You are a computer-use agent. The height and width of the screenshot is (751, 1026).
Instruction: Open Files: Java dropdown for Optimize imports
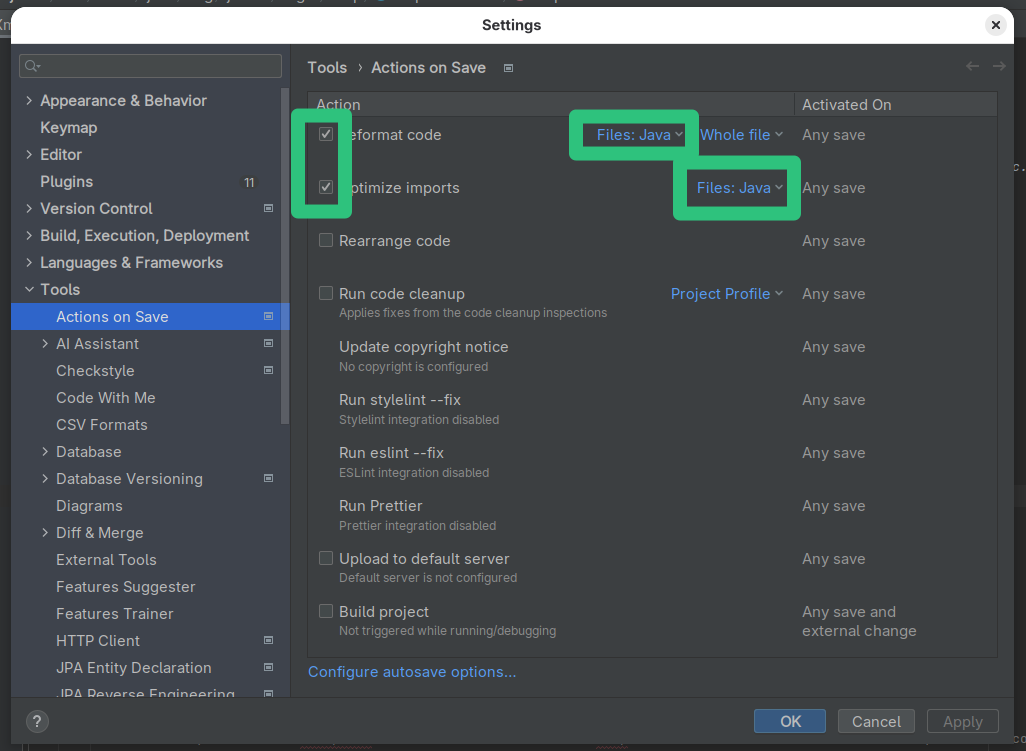click(740, 188)
